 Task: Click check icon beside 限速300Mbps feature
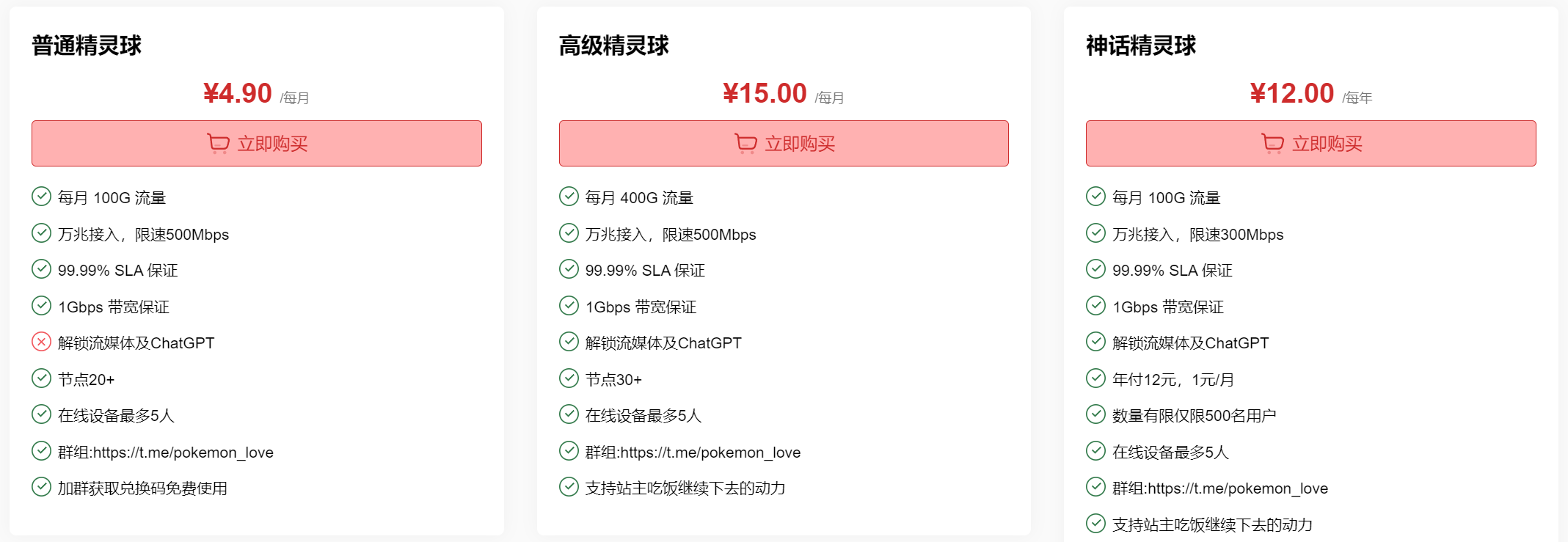click(x=1095, y=233)
